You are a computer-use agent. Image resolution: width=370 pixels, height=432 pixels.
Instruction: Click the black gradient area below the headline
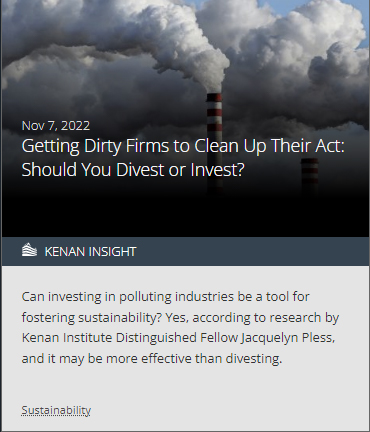point(185,210)
